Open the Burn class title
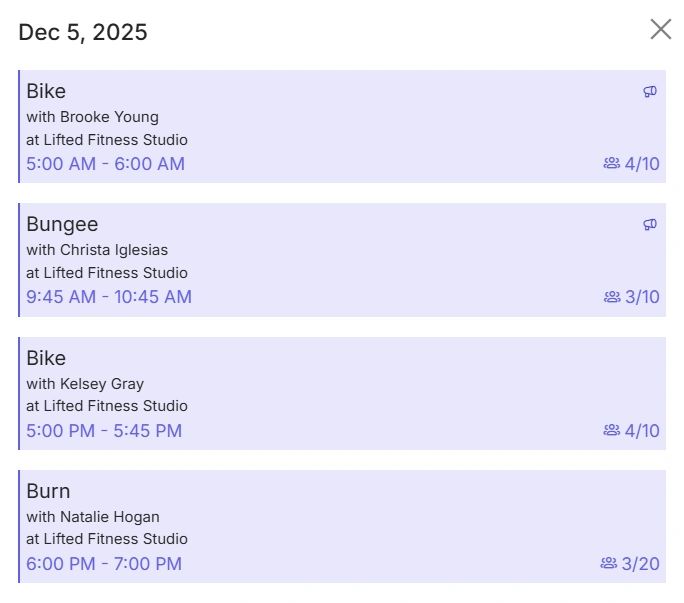The width and height of the screenshot is (684, 603). 48,491
